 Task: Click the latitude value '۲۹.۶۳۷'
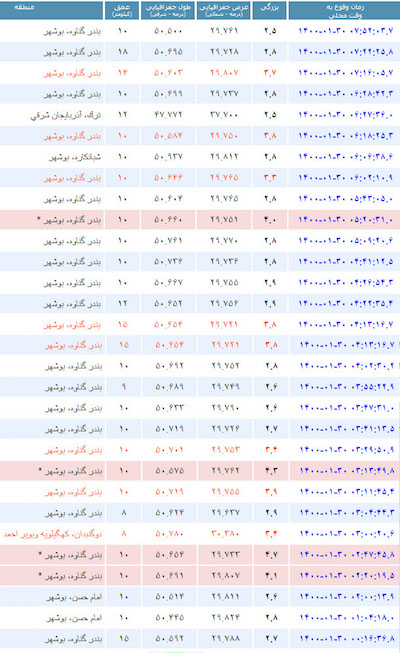click(x=225, y=513)
